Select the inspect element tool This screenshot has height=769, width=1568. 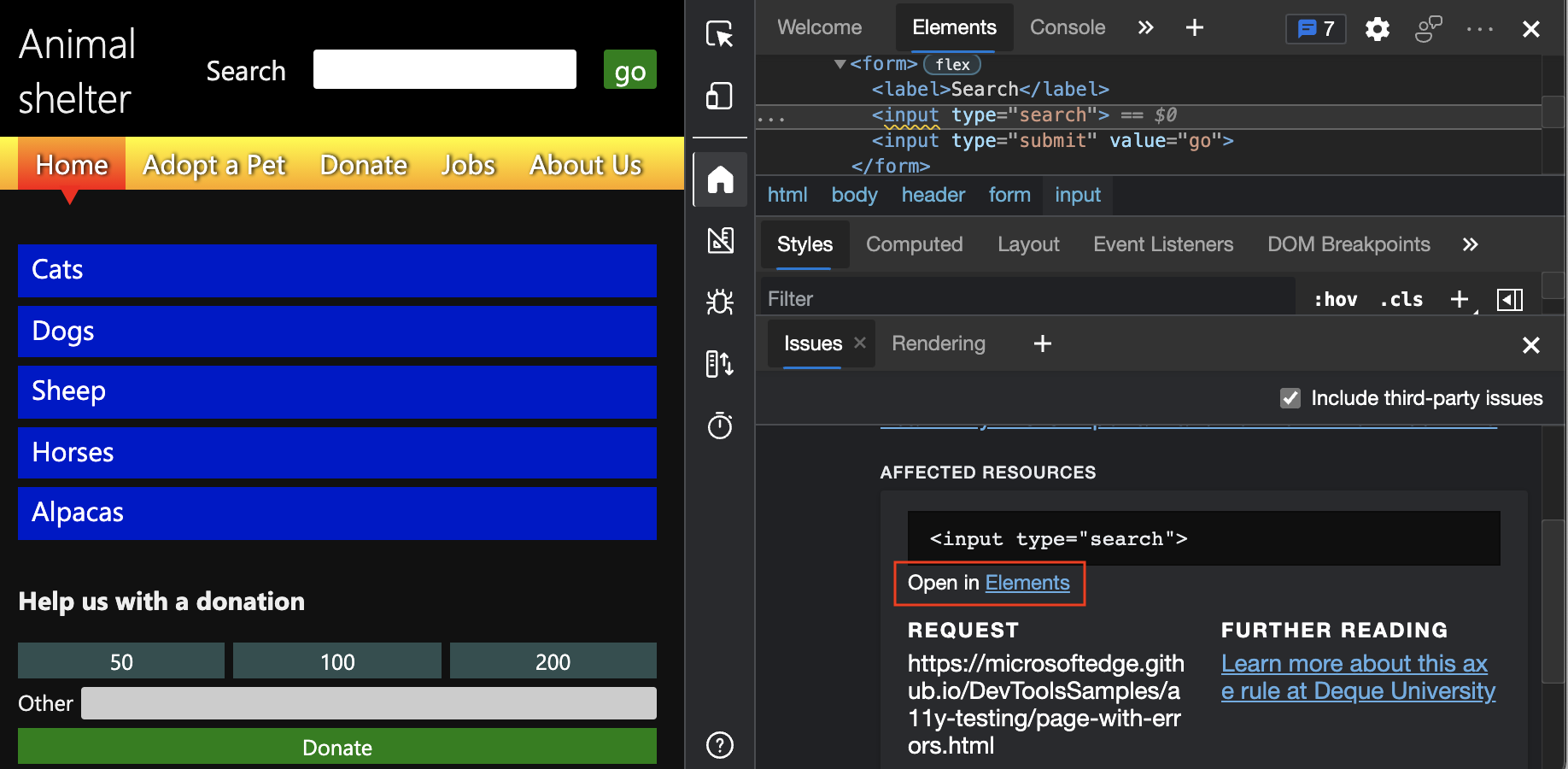tap(720, 34)
